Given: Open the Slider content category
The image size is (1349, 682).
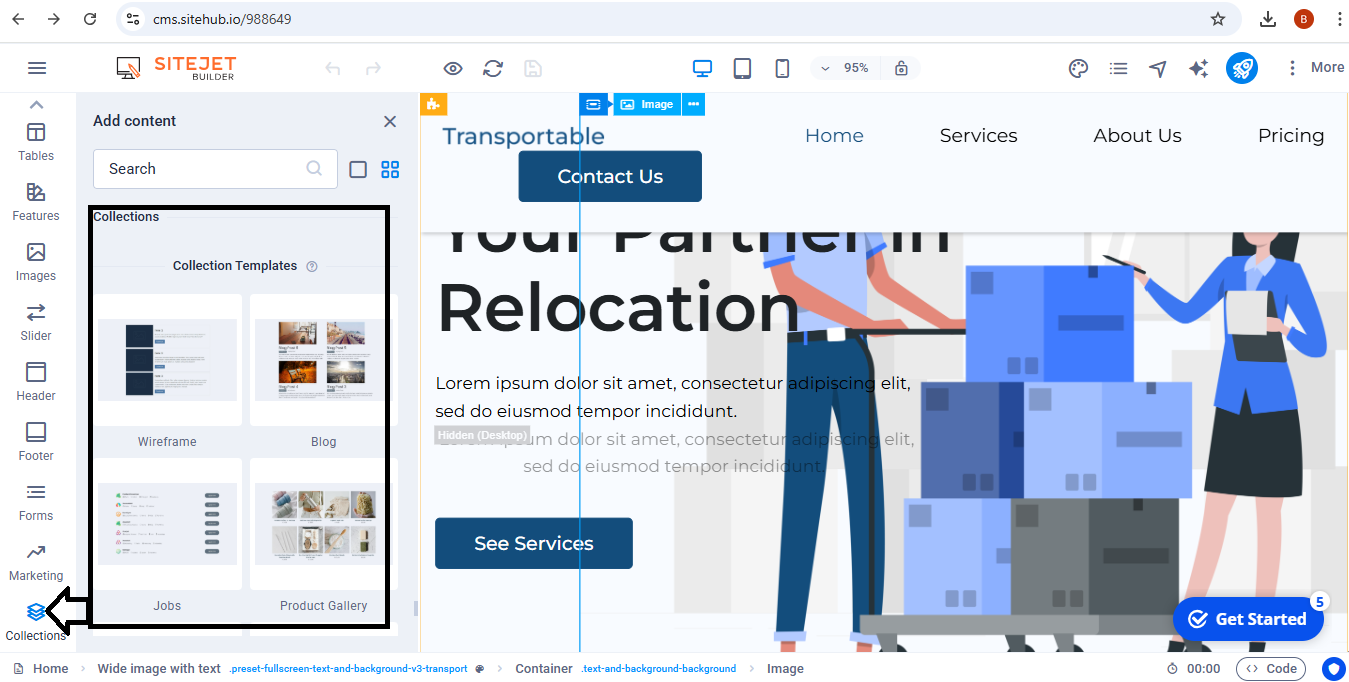Looking at the screenshot, I should pyautogui.click(x=36, y=321).
